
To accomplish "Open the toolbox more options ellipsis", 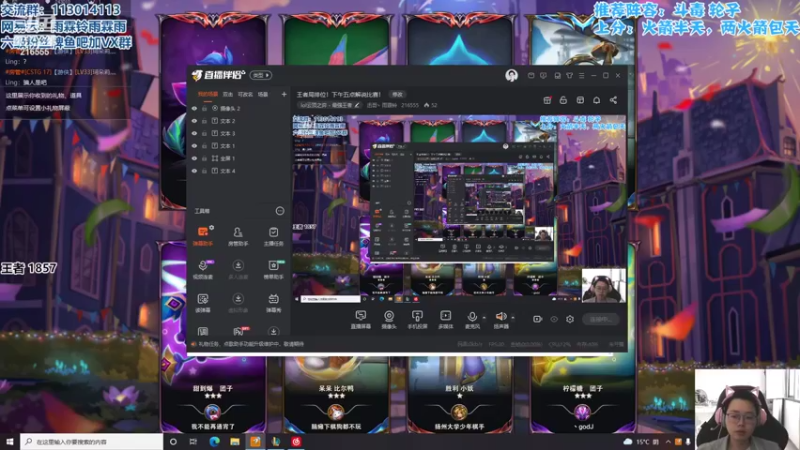I will tap(280, 211).
